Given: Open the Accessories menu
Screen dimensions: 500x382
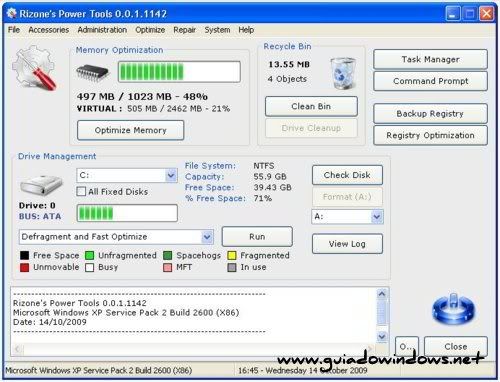Looking at the screenshot, I should pyautogui.click(x=49, y=30).
